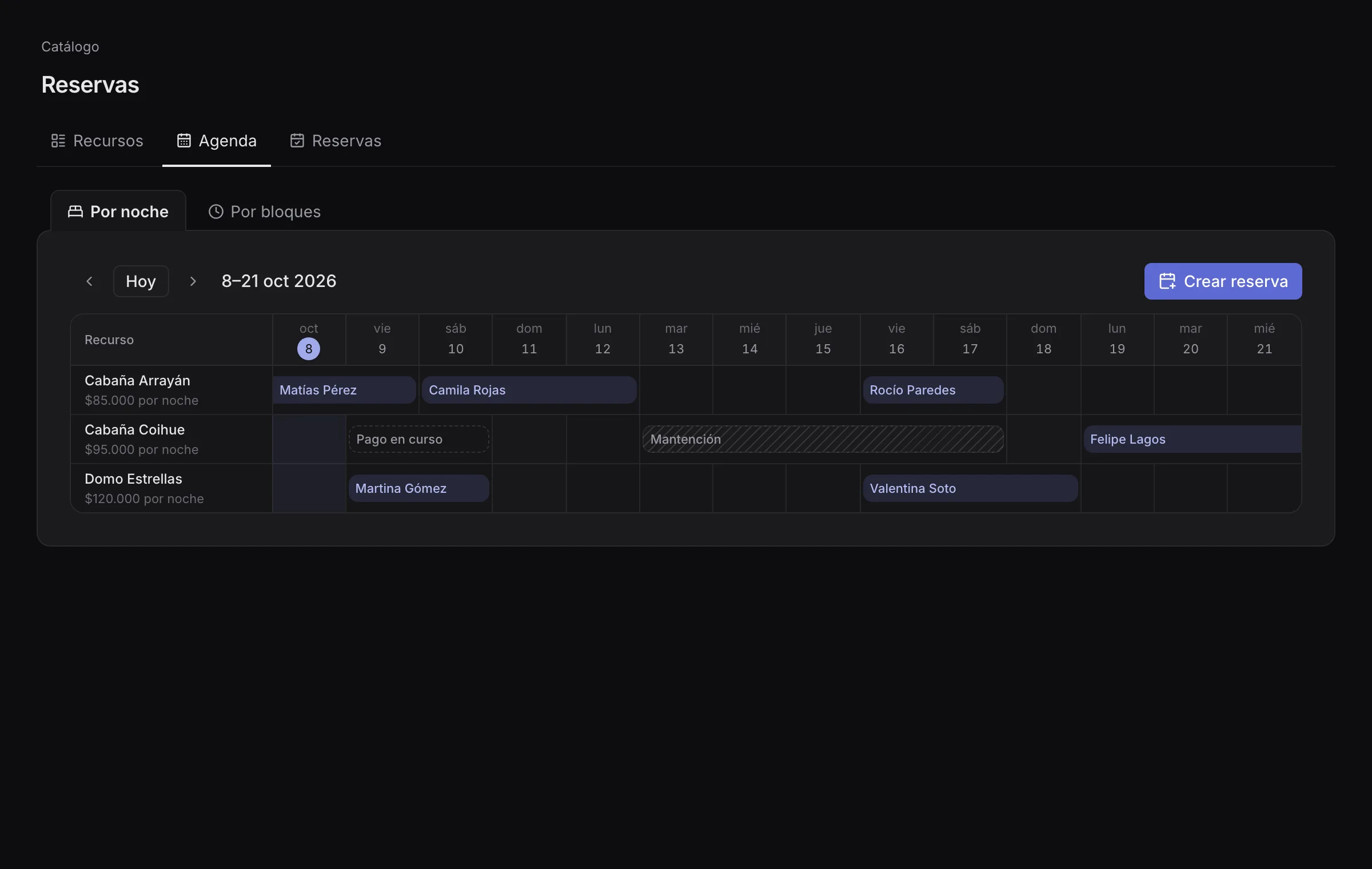This screenshot has height=869, width=1372.
Task: Go to next date range
Action: click(x=193, y=281)
